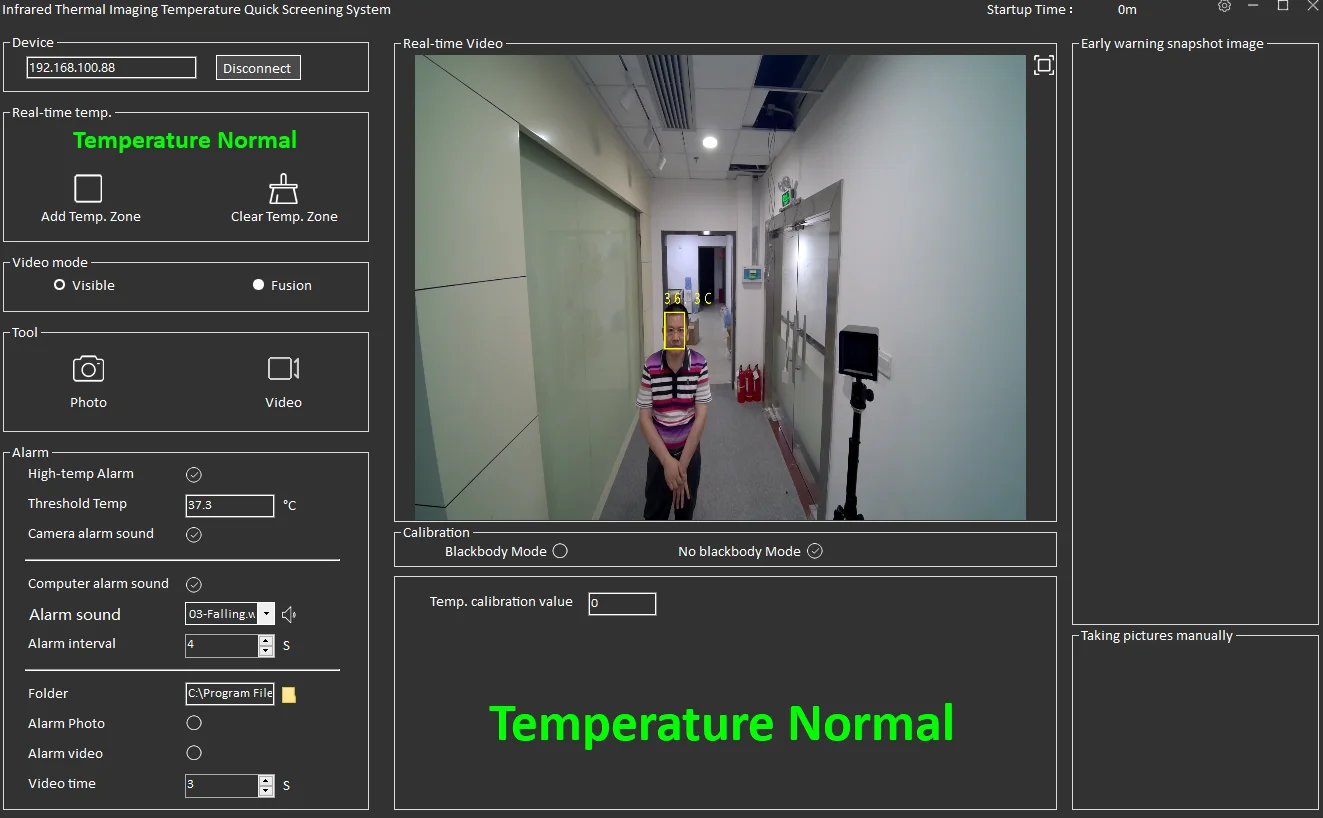Preview alarm sound with speaker icon

click(x=289, y=615)
